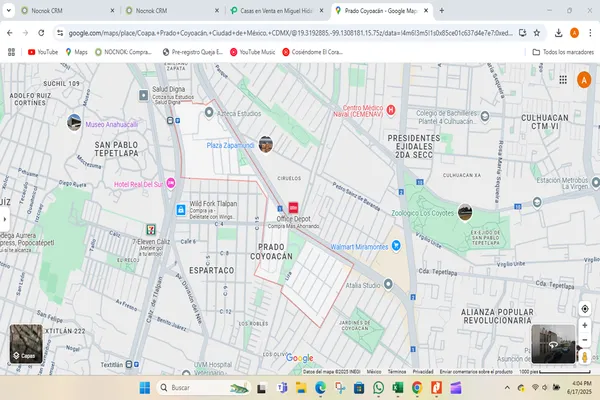
Task: Open Zoológico Los Coyotes photo marker
Action: [465, 212]
